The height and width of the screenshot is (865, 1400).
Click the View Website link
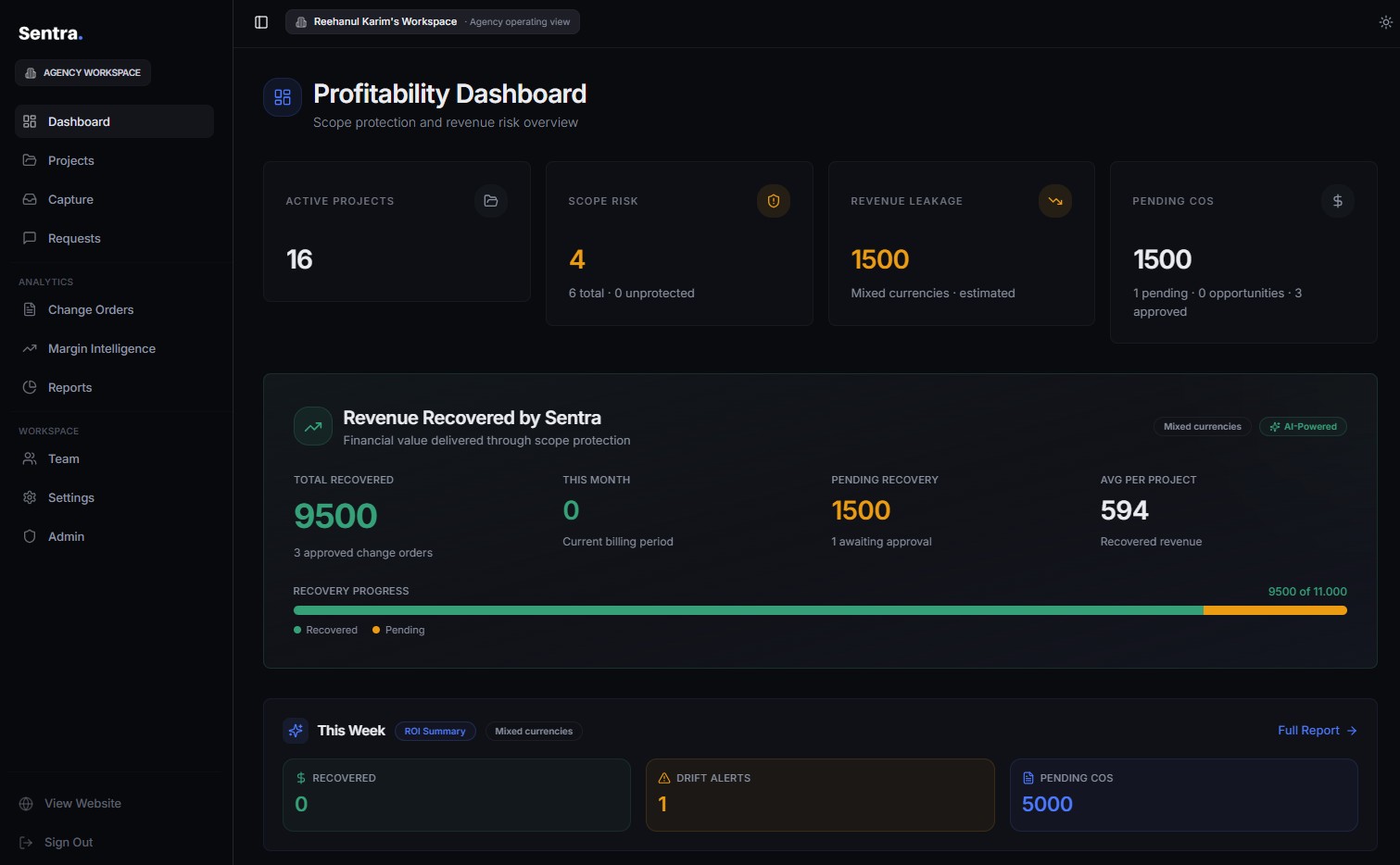(x=82, y=803)
